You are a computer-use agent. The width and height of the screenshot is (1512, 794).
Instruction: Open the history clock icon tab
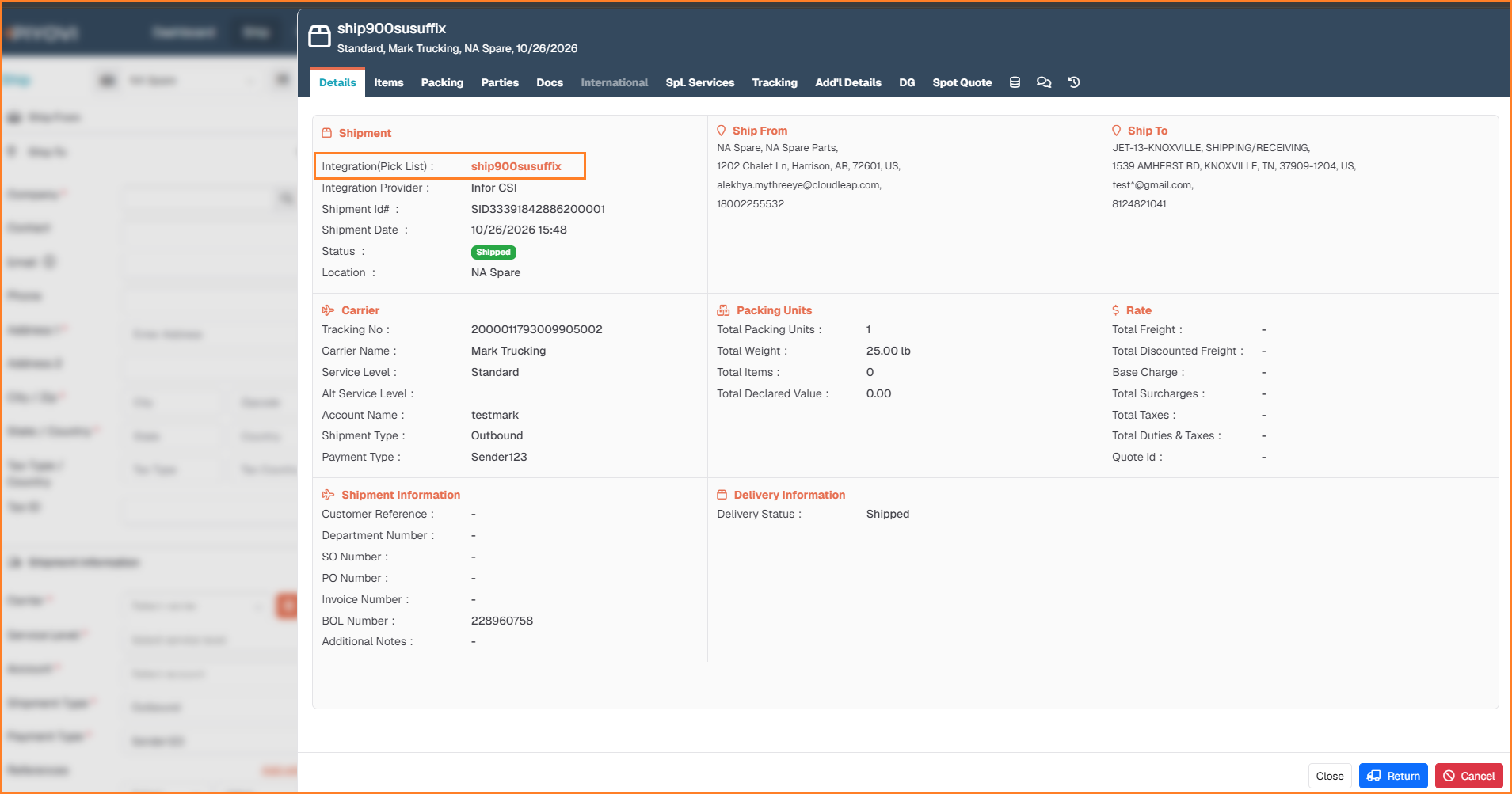(x=1074, y=82)
